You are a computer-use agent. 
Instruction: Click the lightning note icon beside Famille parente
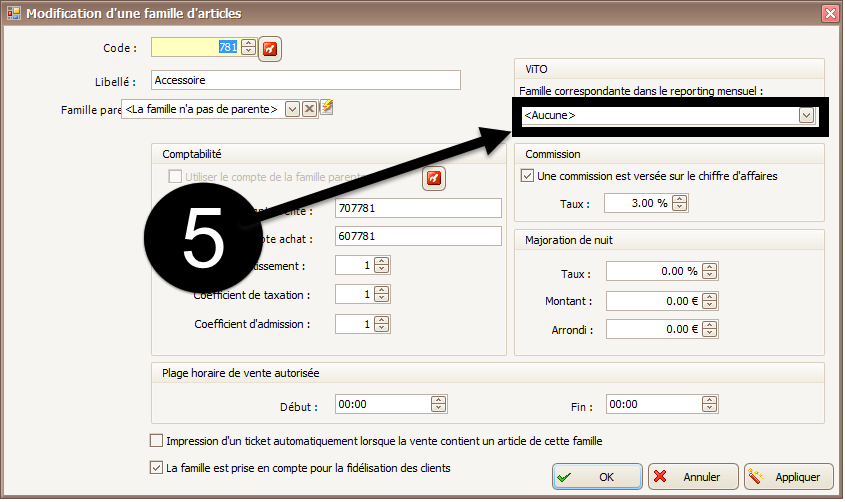[327, 107]
